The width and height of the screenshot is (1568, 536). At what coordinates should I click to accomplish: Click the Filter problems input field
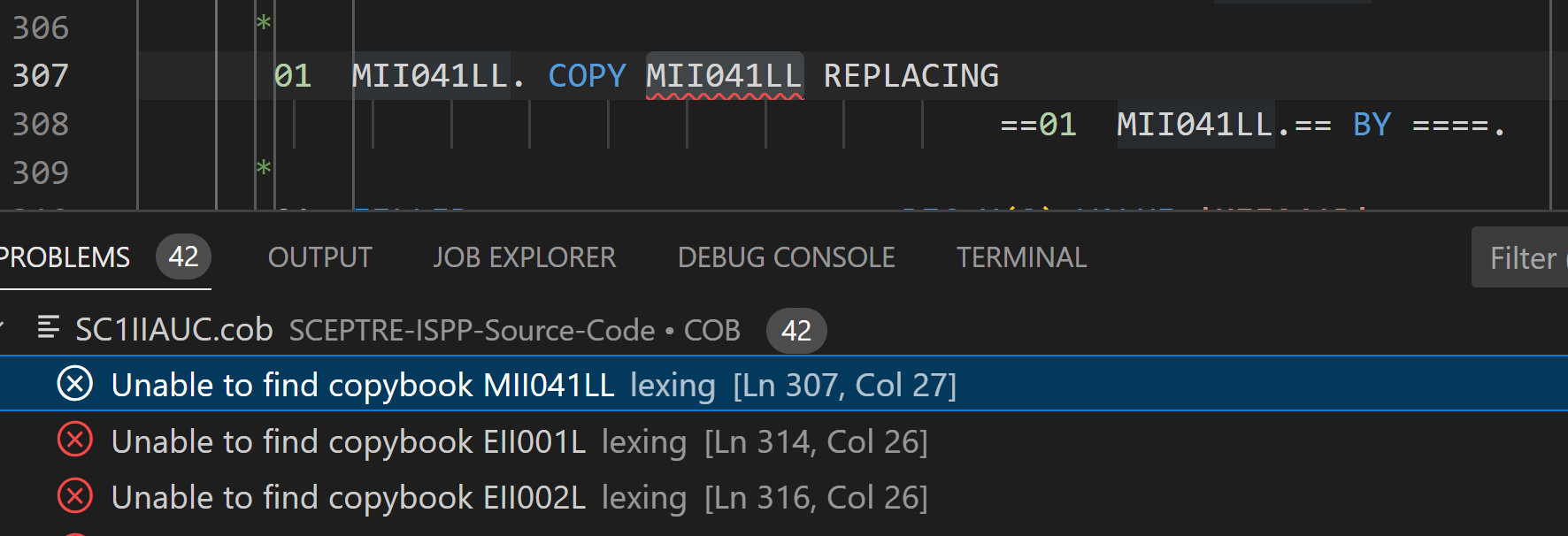[x=1524, y=257]
